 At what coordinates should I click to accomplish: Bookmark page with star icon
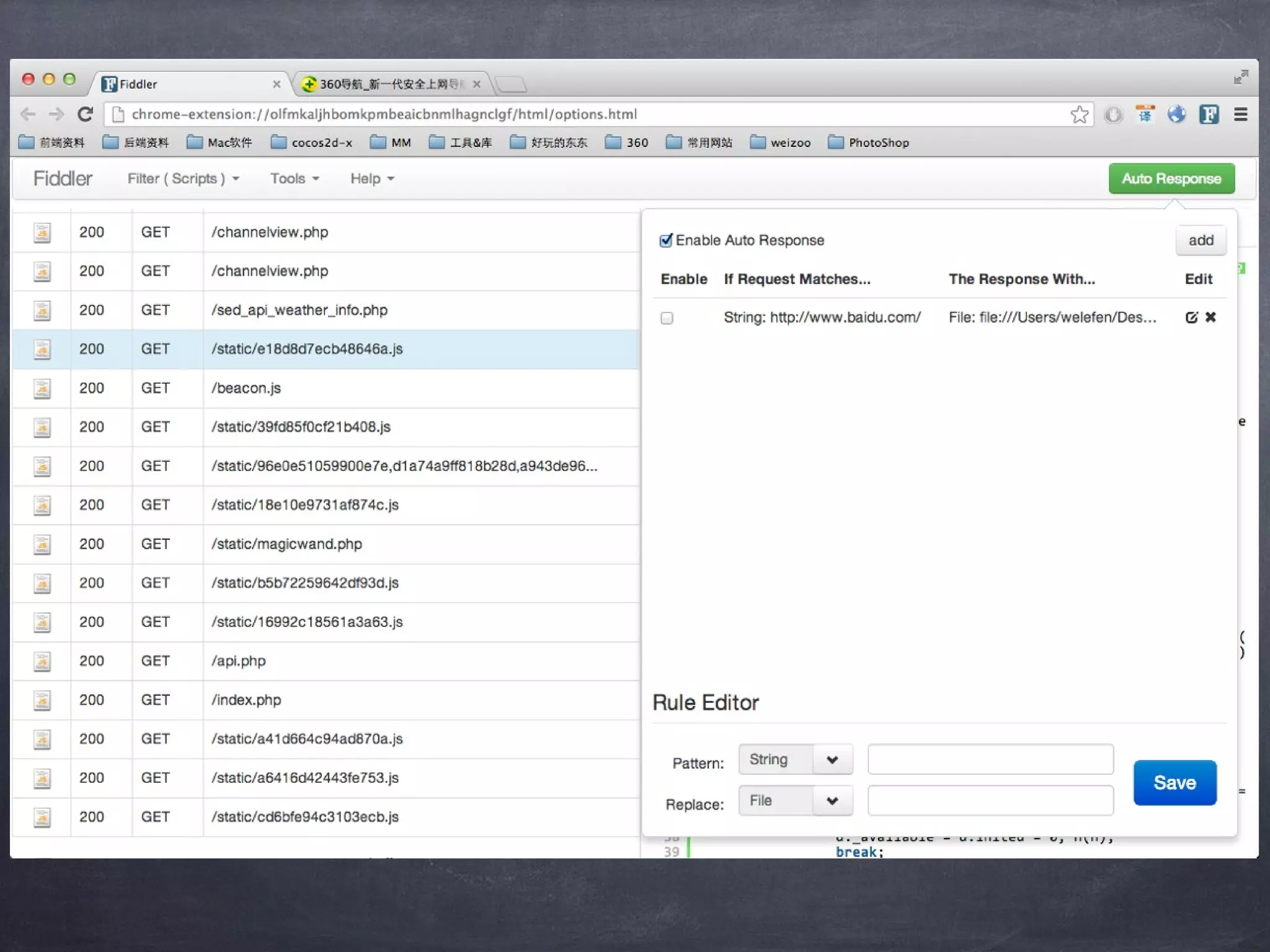[1079, 114]
